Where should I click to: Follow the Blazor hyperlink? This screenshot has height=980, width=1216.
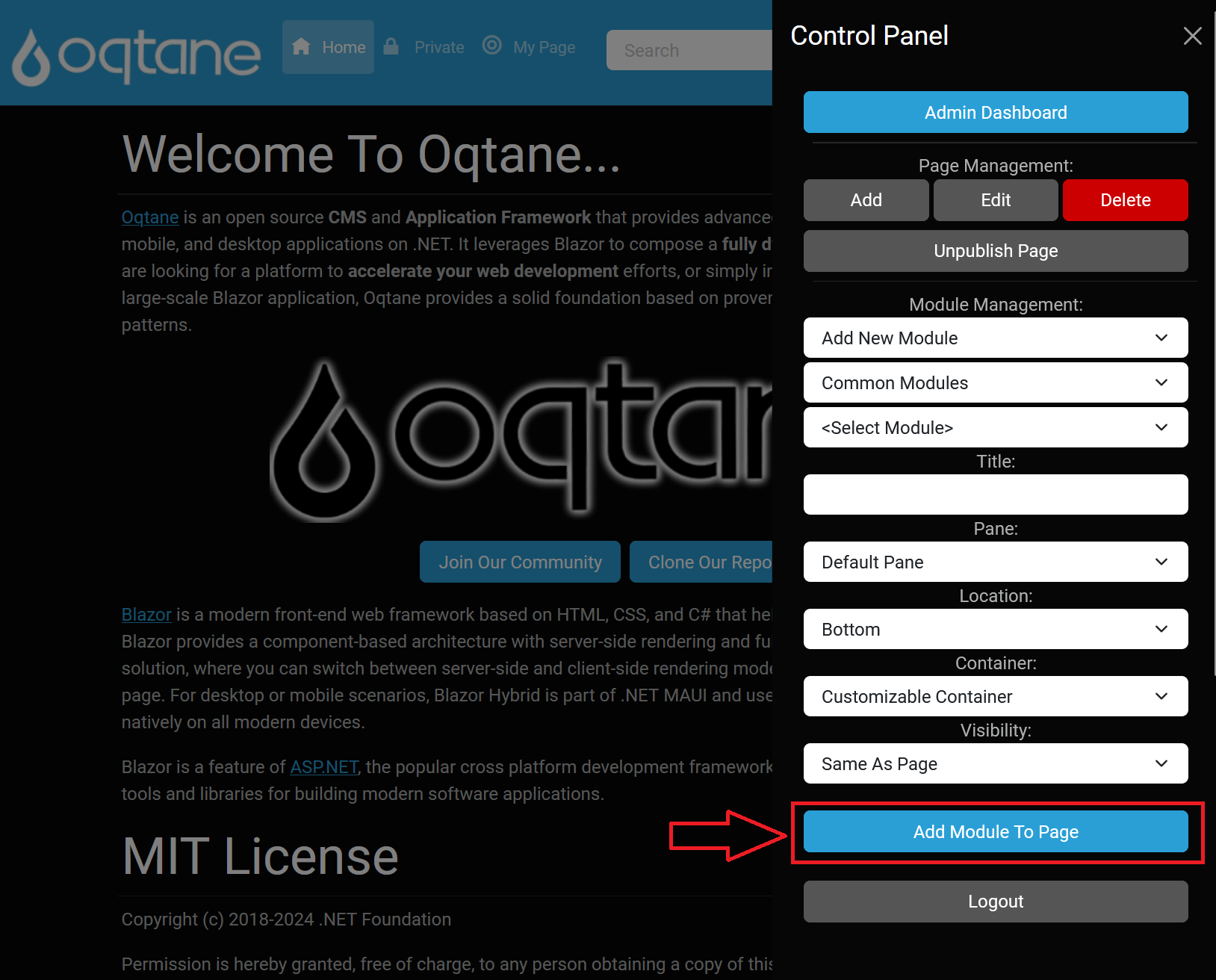146,615
